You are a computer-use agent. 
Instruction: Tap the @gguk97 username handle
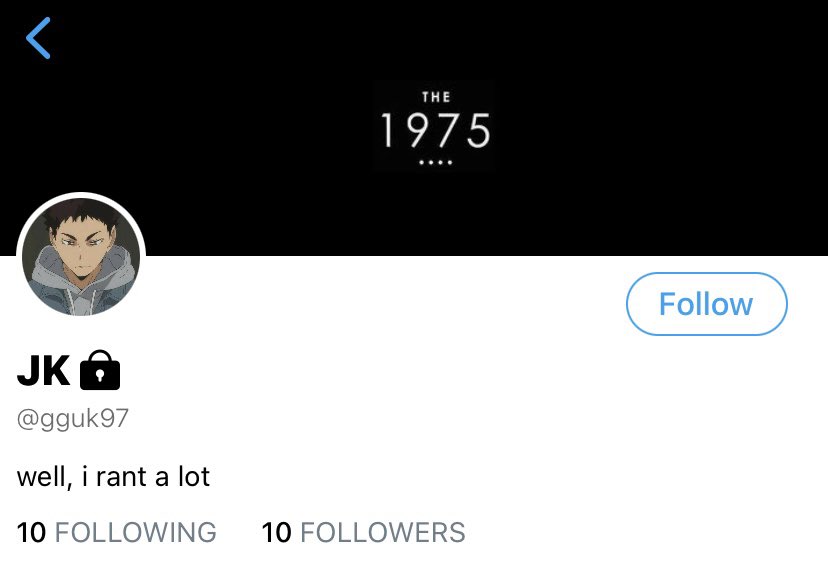tap(73, 419)
